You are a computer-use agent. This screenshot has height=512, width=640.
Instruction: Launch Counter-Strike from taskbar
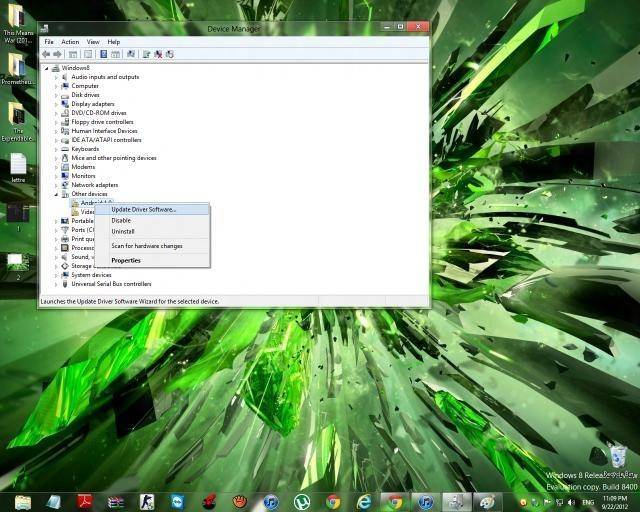147,502
